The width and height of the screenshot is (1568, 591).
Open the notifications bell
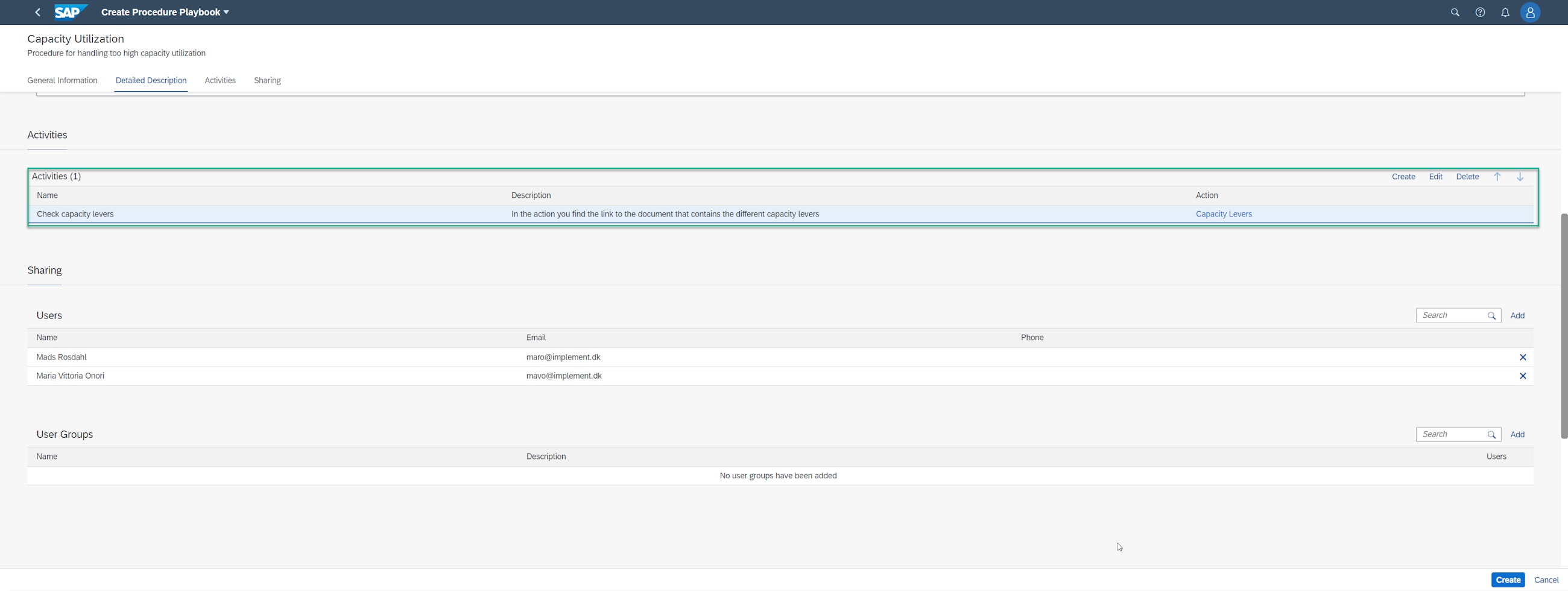(1505, 12)
